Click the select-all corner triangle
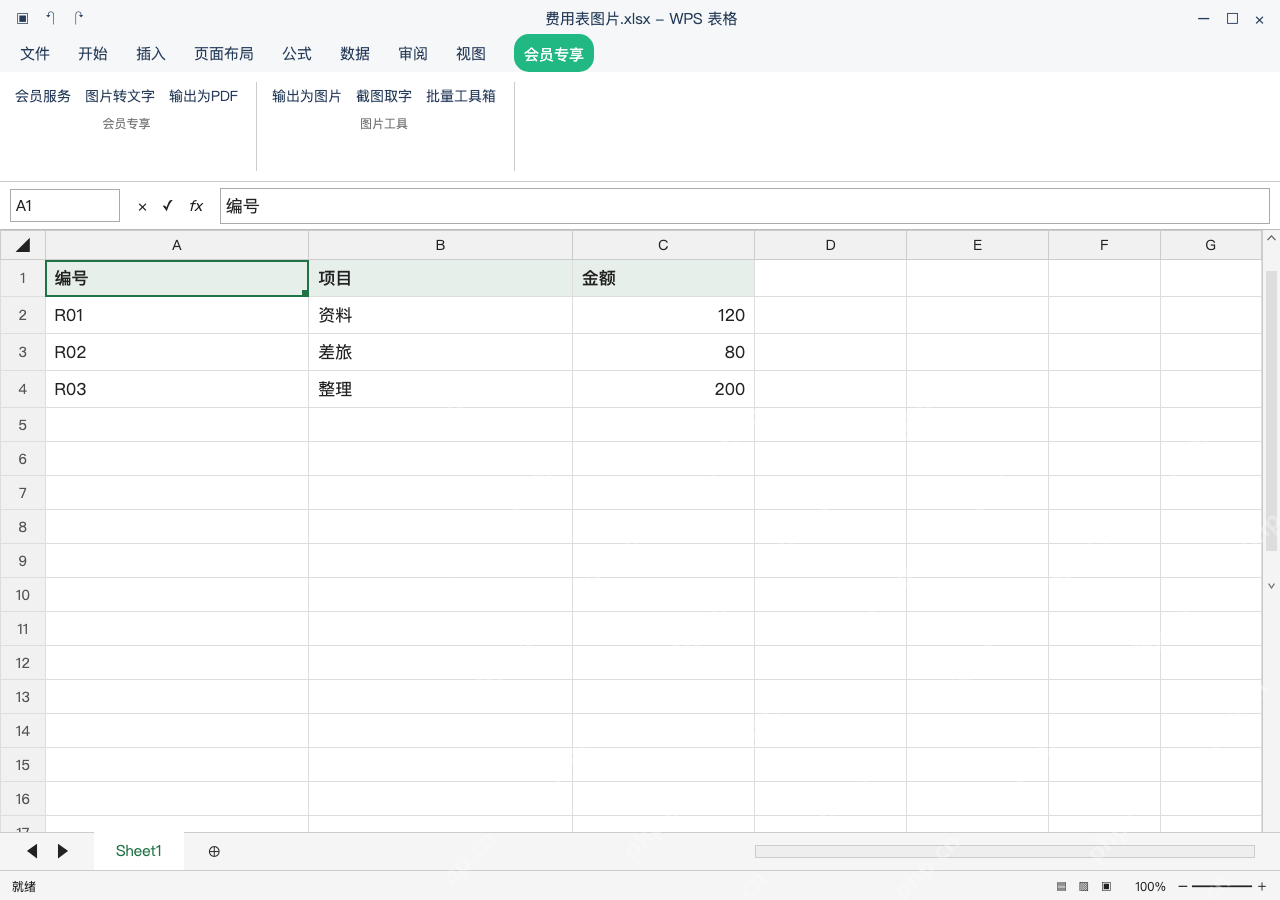Screen dimensions: 1280x900 [23, 245]
